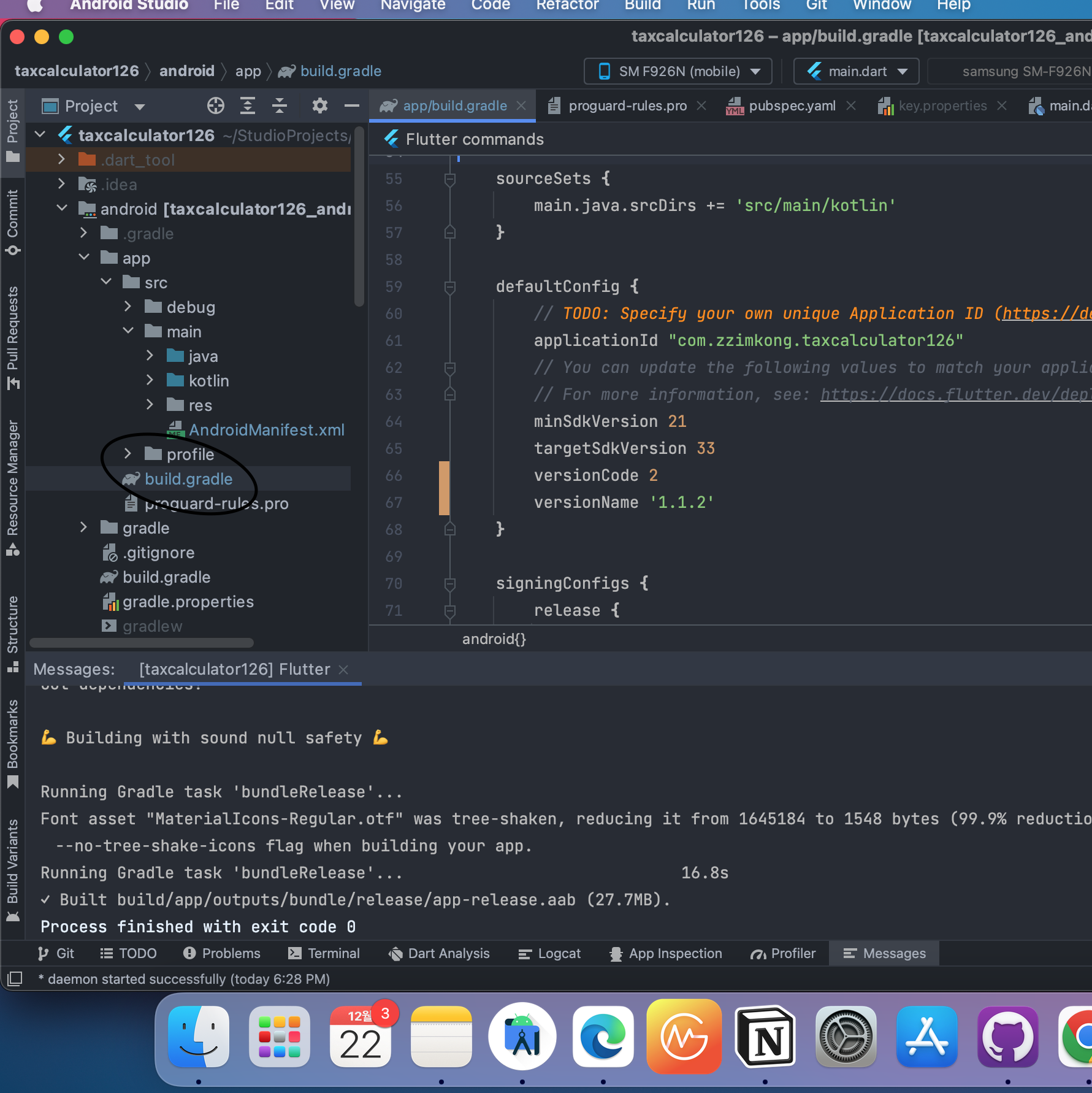The width and height of the screenshot is (1092, 1093).
Task: Open Notion from the dock
Action: pyautogui.click(x=765, y=1037)
